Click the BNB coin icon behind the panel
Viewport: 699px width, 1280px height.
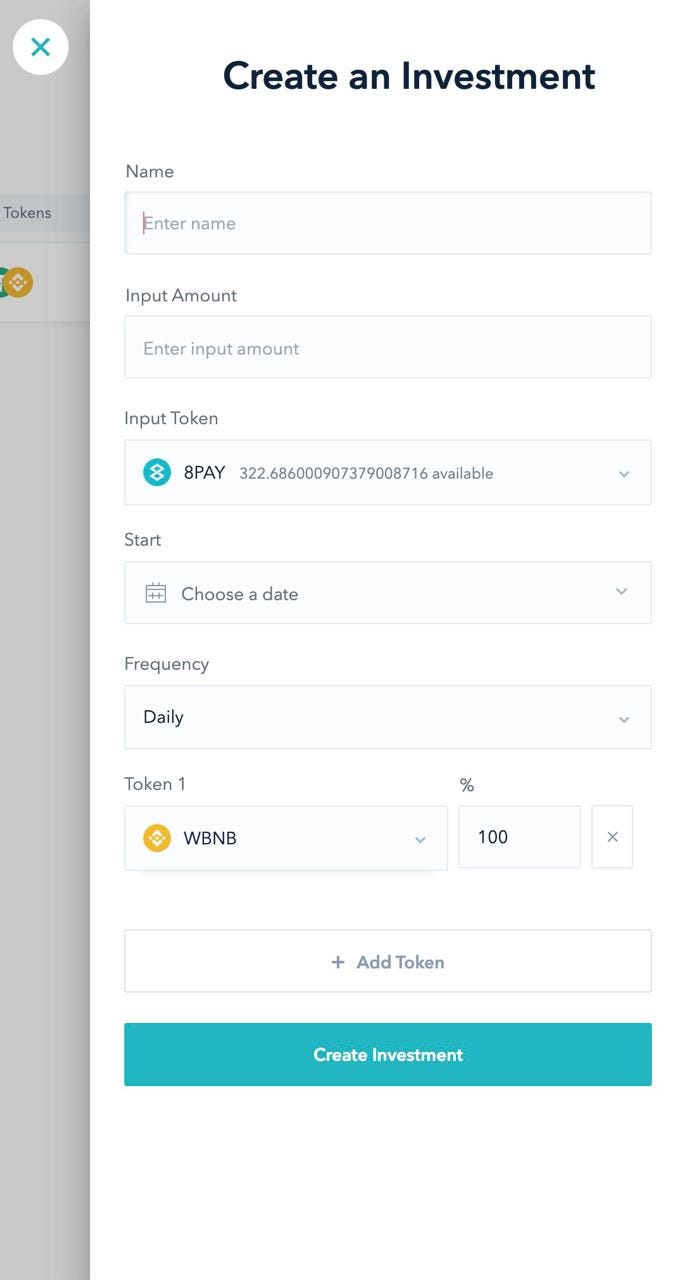point(18,283)
